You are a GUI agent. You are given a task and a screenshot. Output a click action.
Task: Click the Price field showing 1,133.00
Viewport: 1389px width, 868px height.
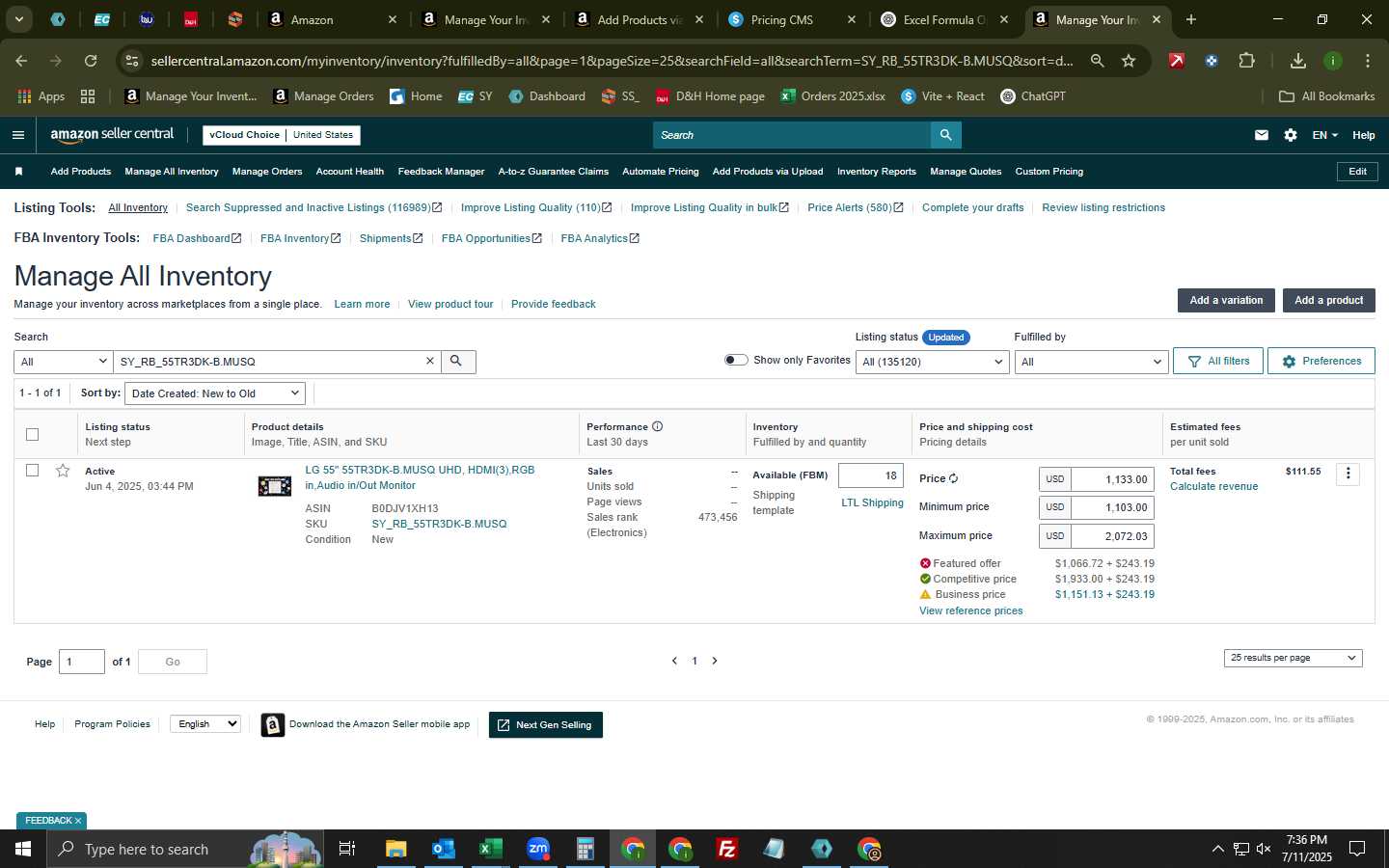[1113, 479]
